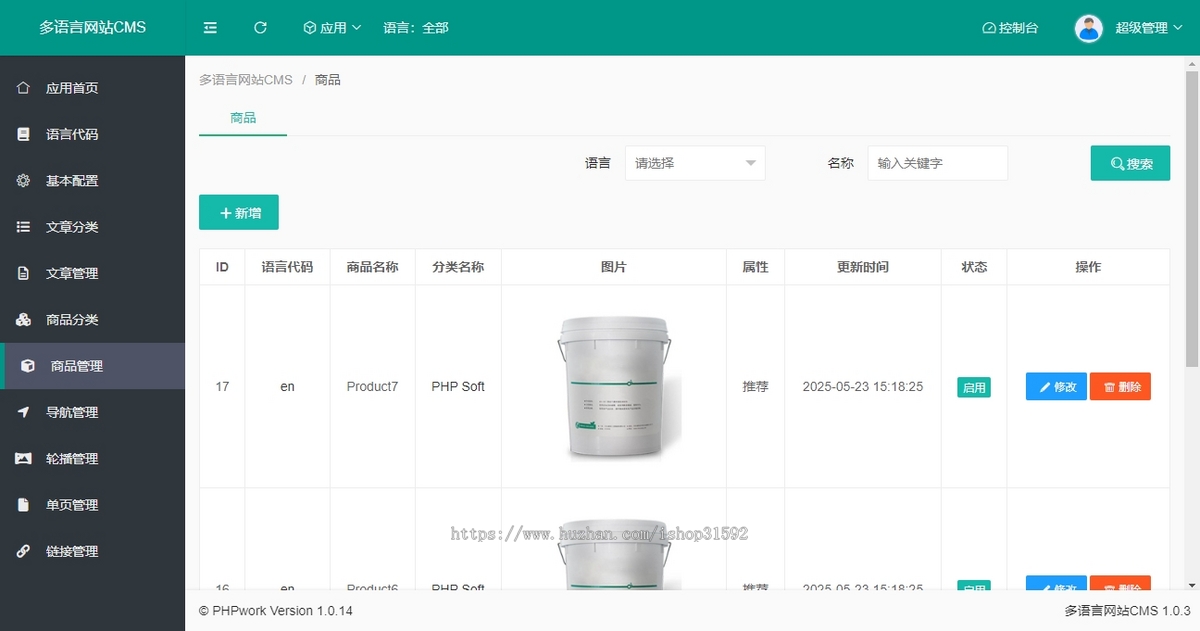Click the 操作 column header
1200x631 pixels.
(1088, 267)
